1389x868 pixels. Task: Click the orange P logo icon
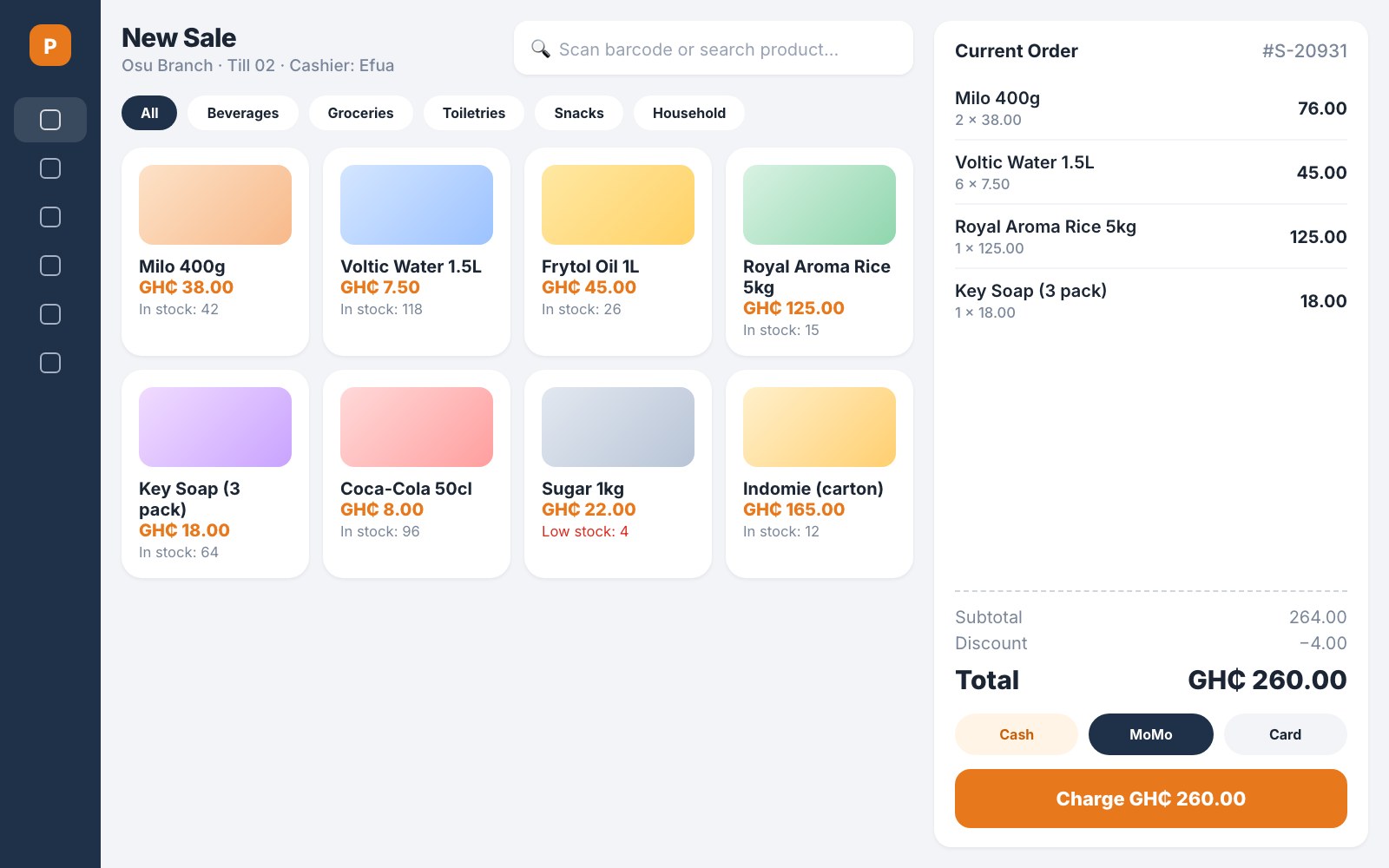(50, 45)
